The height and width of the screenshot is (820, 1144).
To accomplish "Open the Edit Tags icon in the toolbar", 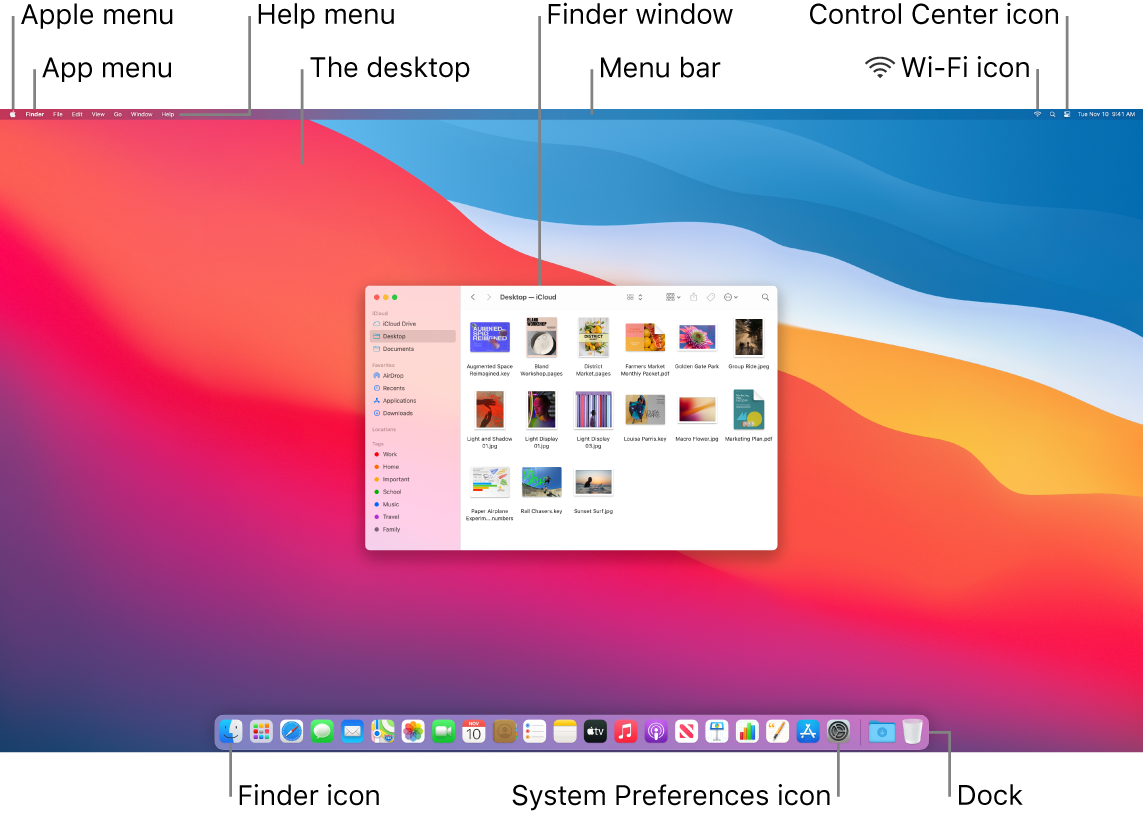I will [x=710, y=297].
